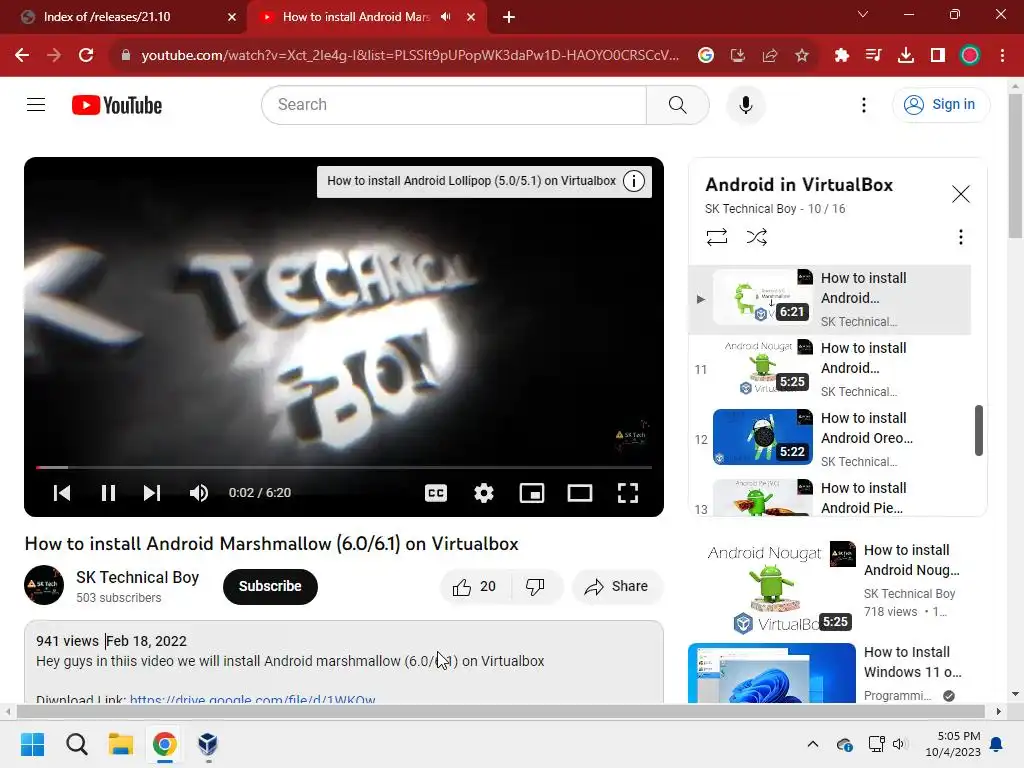Viewport: 1024px width, 768px height.
Task: Reload the current page
Action: click(x=86, y=56)
